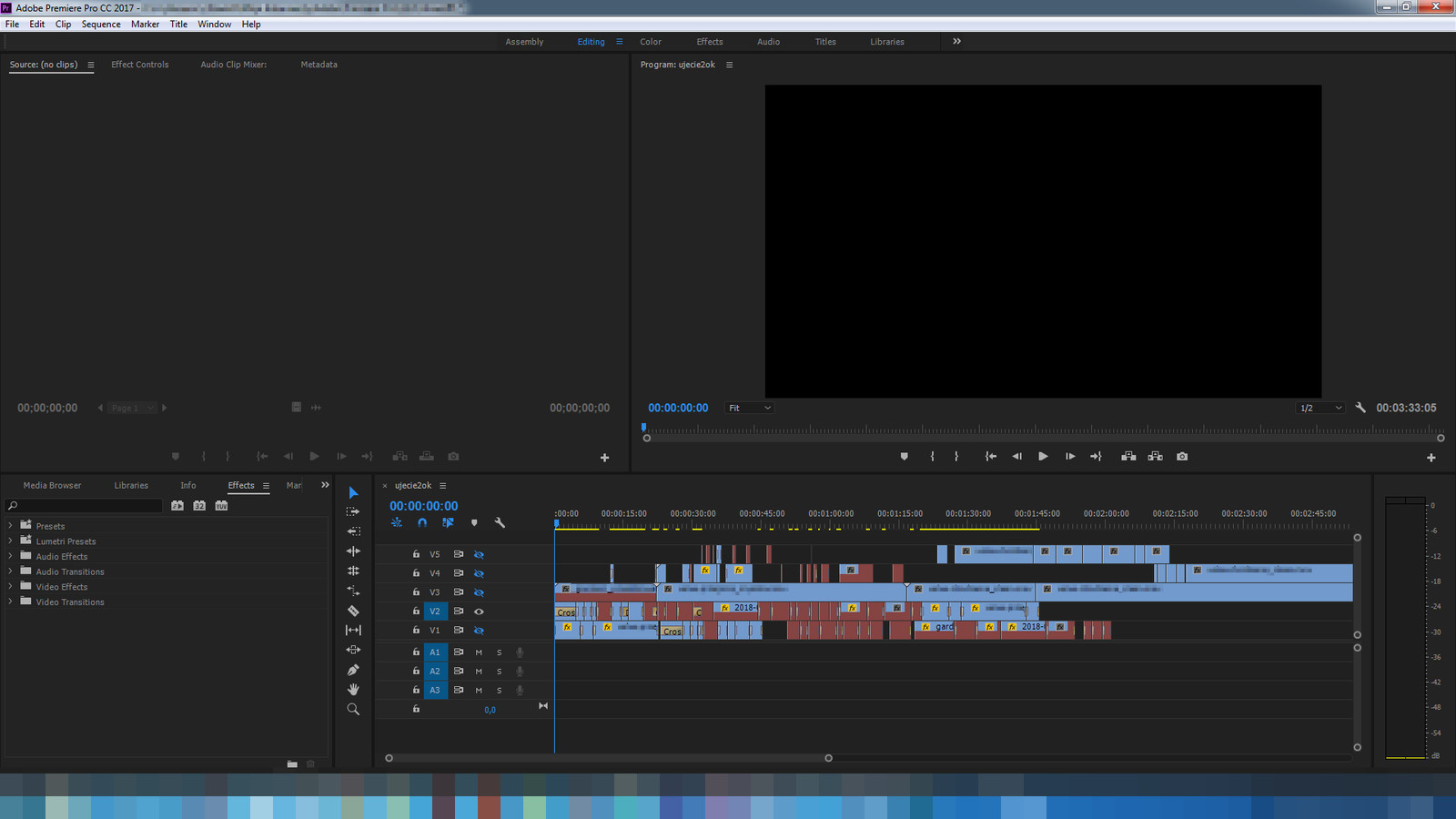This screenshot has width=1456, height=819.
Task: Create new custom bin in Effects panel
Action: coord(292,764)
